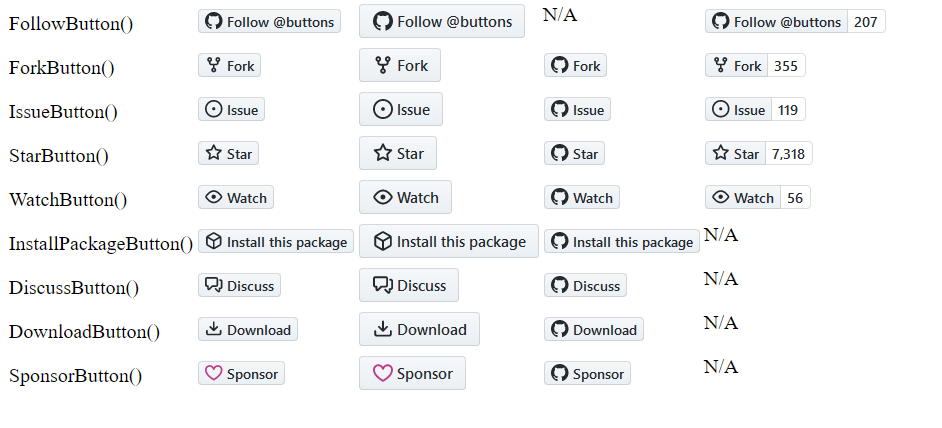
Task: Open the 56 watchers count link
Action: tap(795, 197)
